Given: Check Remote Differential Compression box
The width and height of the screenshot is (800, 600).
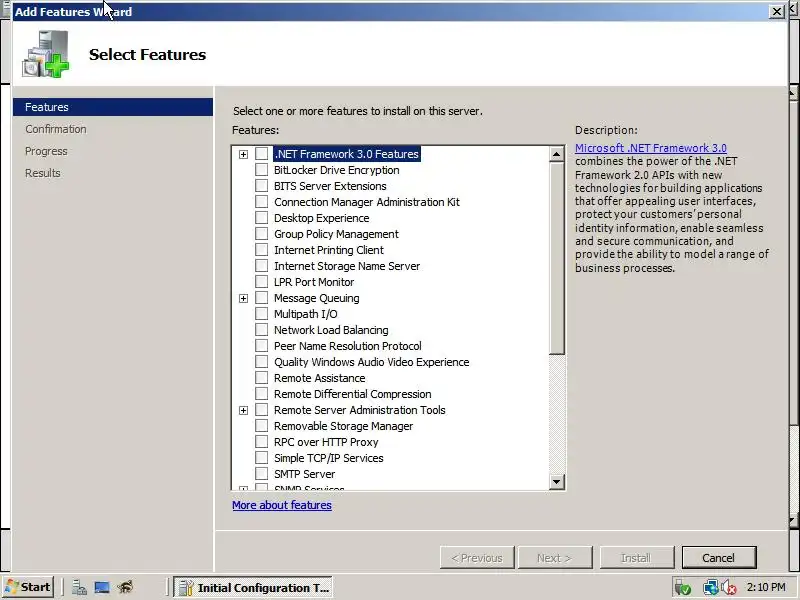Looking at the screenshot, I should click(x=261, y=394).
